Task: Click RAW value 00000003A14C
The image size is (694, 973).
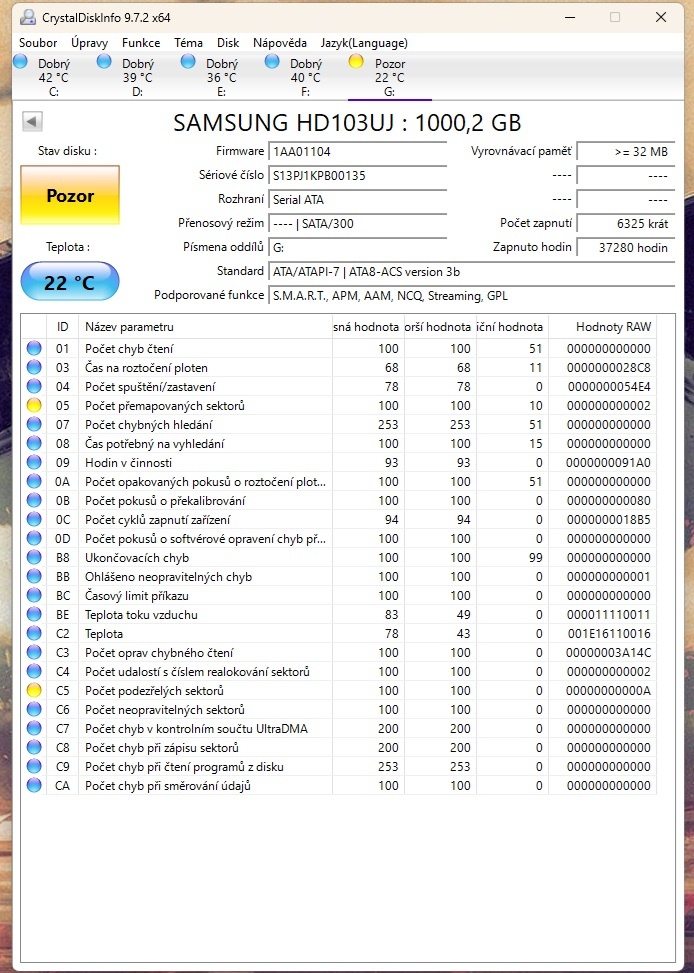Action: [608, 652]
